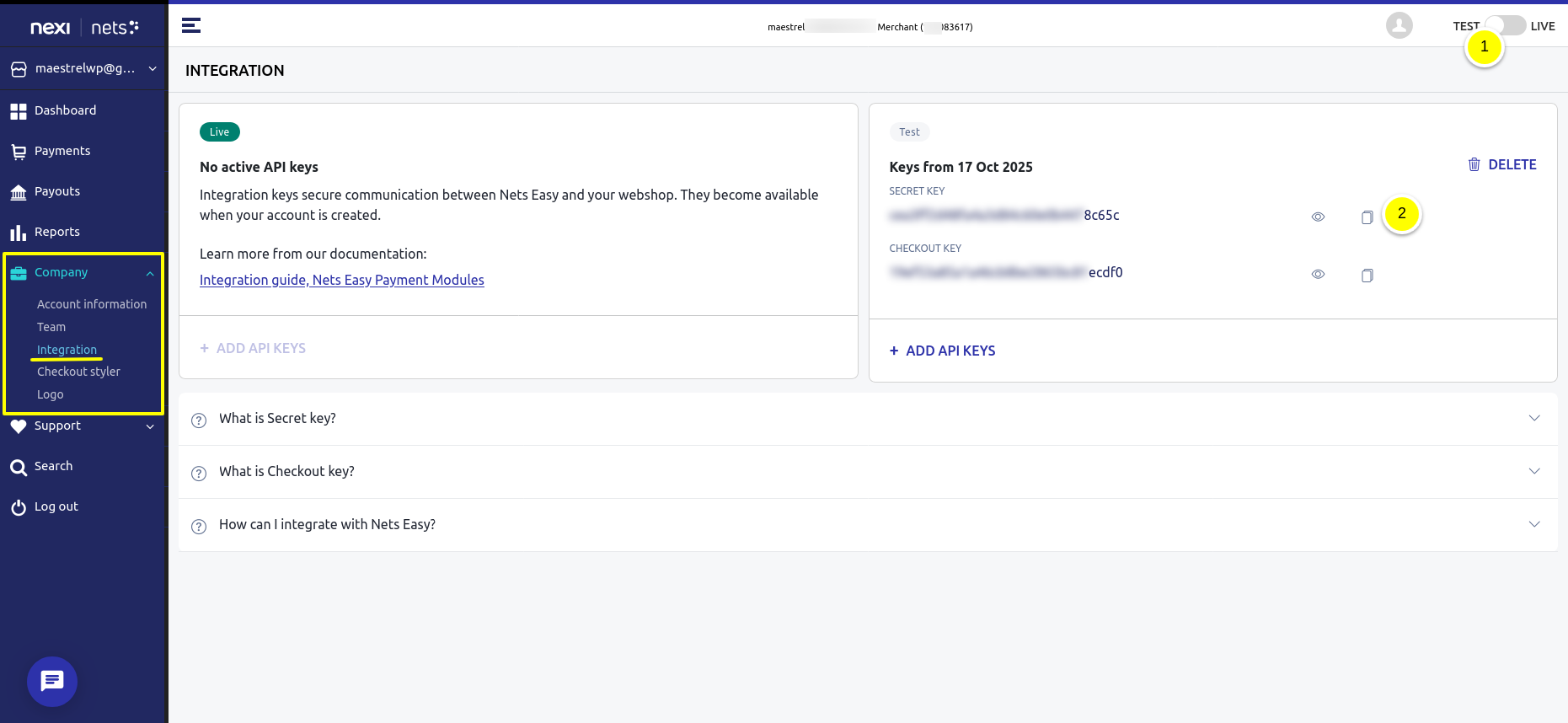Copy the checkout key to clipboard
Screen dimensions: 1568x723
1367,275
